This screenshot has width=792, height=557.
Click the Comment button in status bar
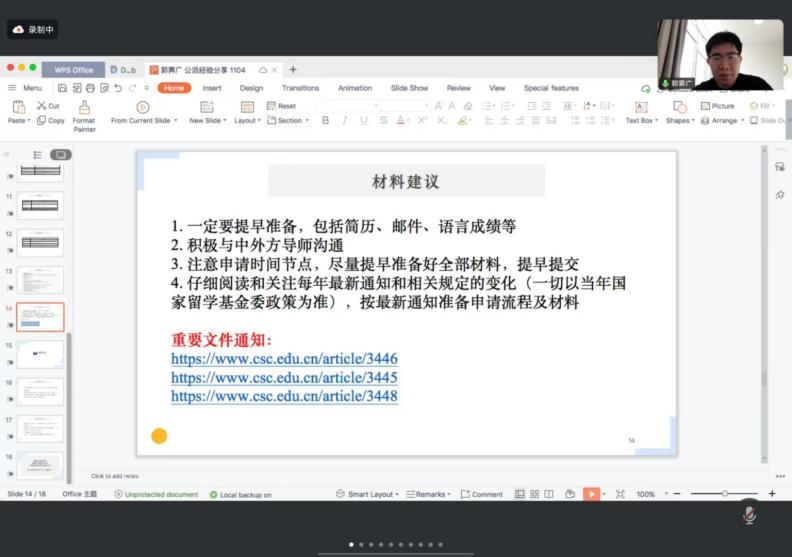(x=482, y=494)
